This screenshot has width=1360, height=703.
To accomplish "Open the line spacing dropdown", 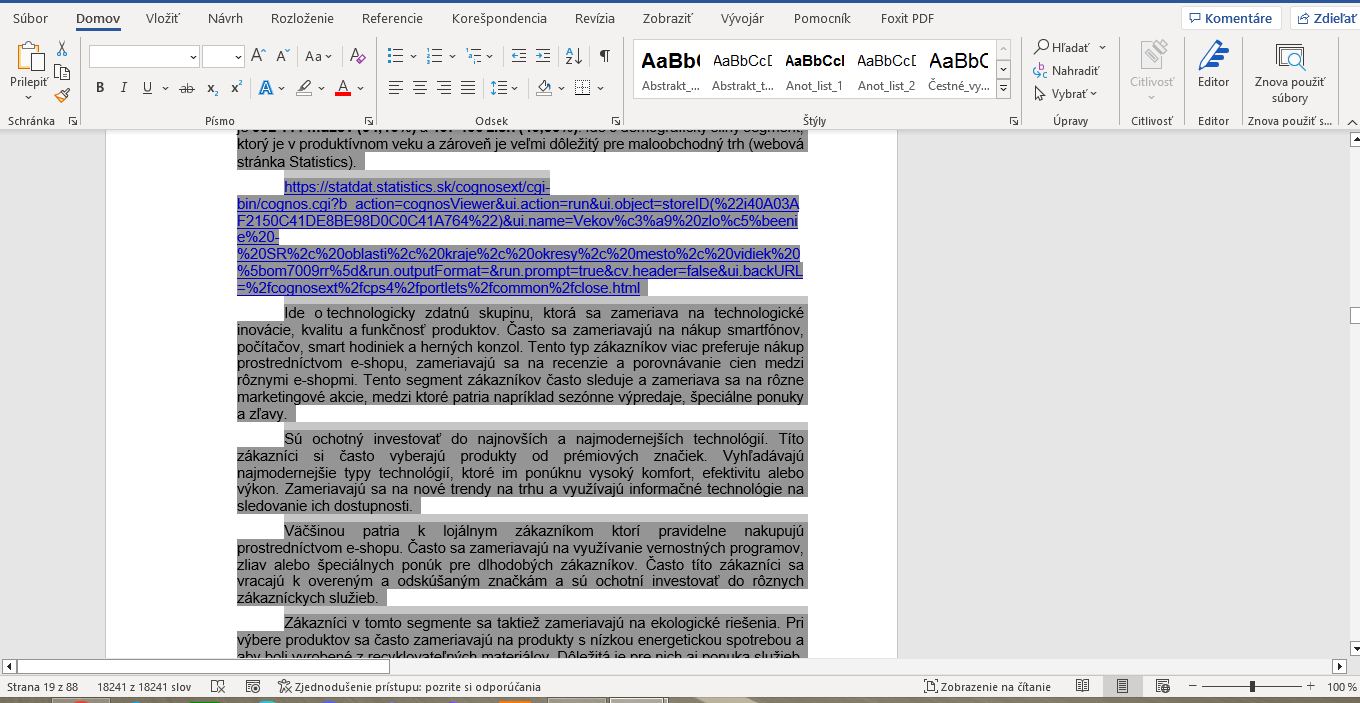I will 504,88.
